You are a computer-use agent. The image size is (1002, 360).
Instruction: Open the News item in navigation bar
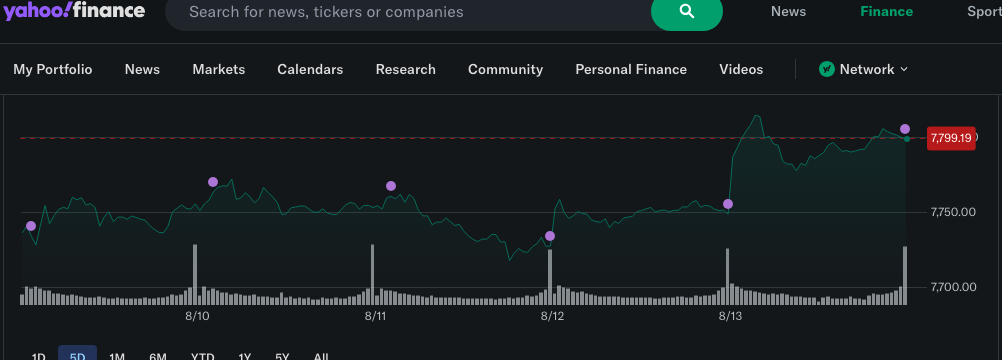(x=142, y=69)
